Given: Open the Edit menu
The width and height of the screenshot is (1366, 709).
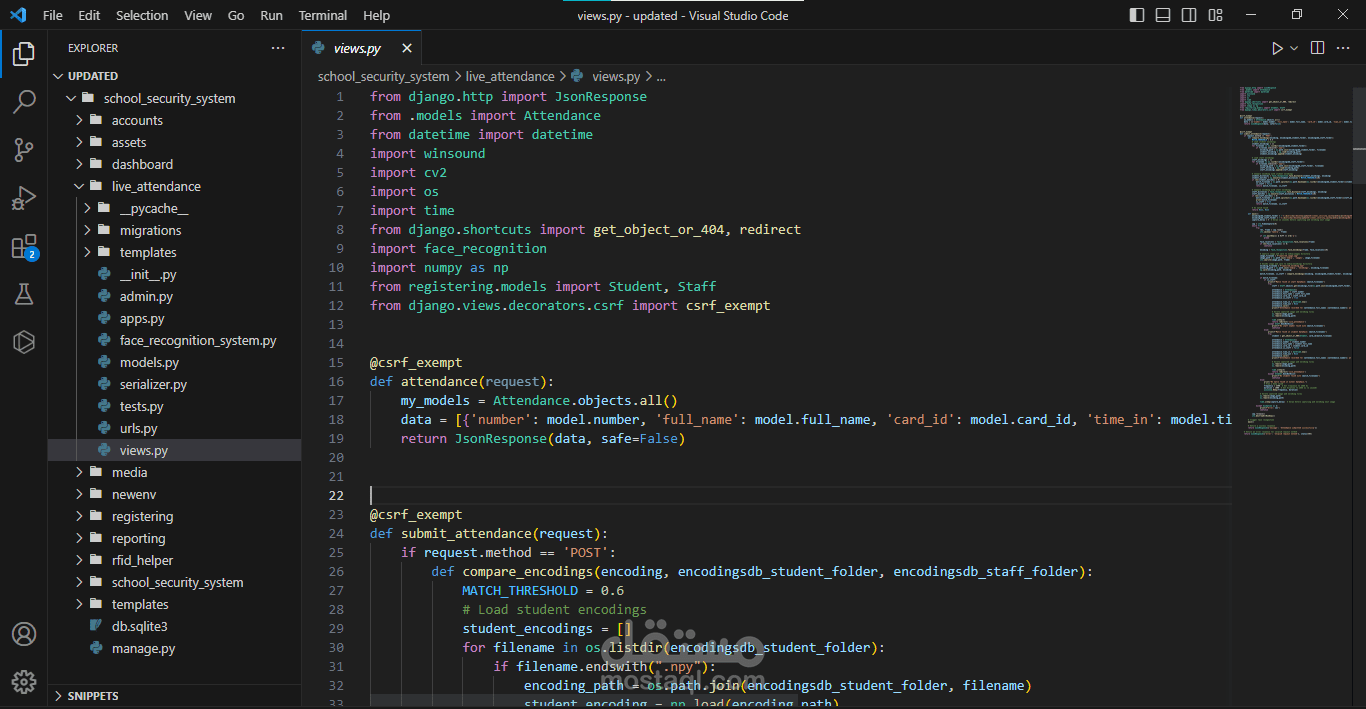Looking at the screenshot, I should 89,15.
